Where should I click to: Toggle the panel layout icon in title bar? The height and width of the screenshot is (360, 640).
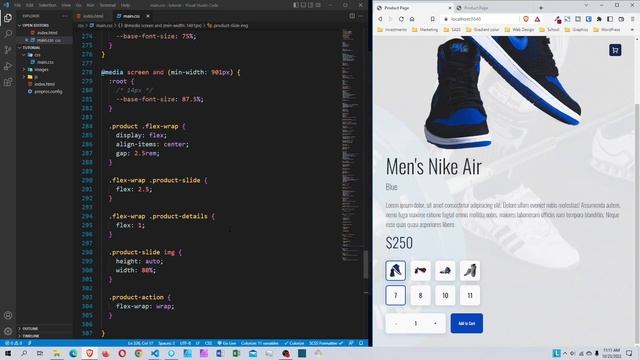point(303,5)
